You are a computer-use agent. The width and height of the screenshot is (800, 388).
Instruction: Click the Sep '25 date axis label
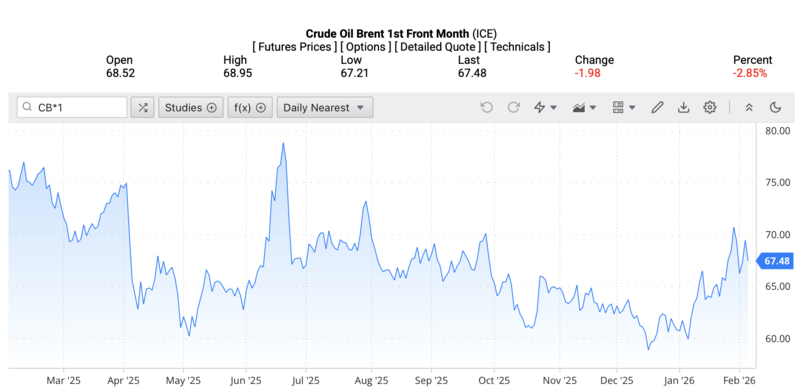pos(432,381)
